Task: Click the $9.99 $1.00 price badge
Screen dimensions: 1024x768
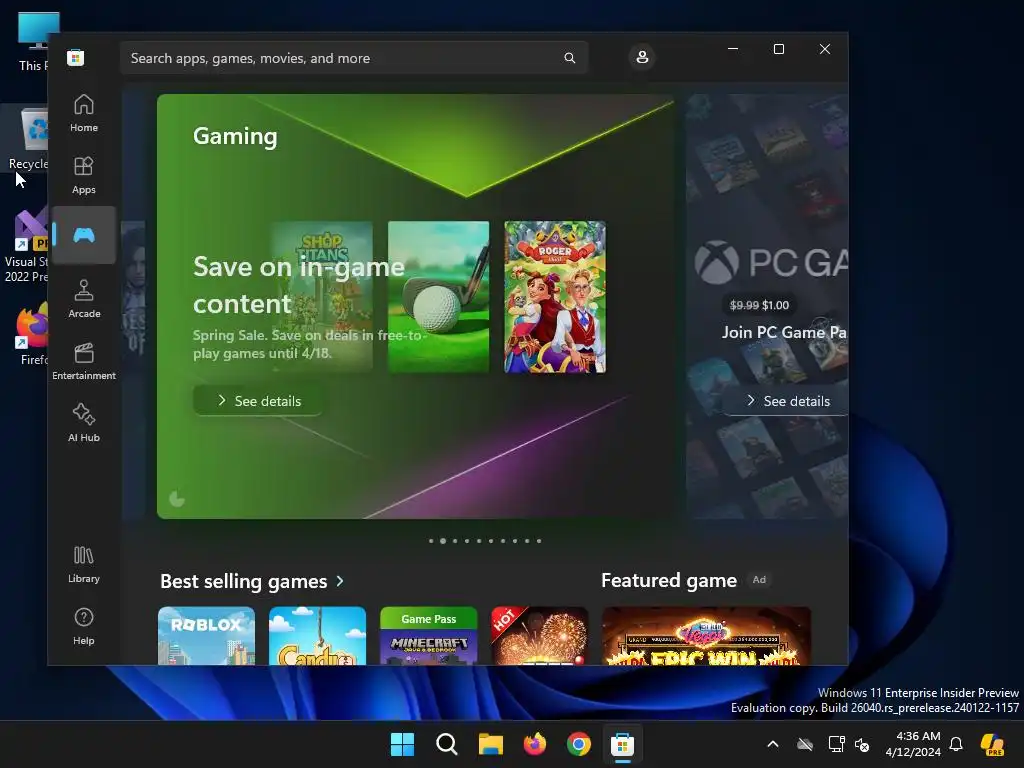Action: coord(759,305)
